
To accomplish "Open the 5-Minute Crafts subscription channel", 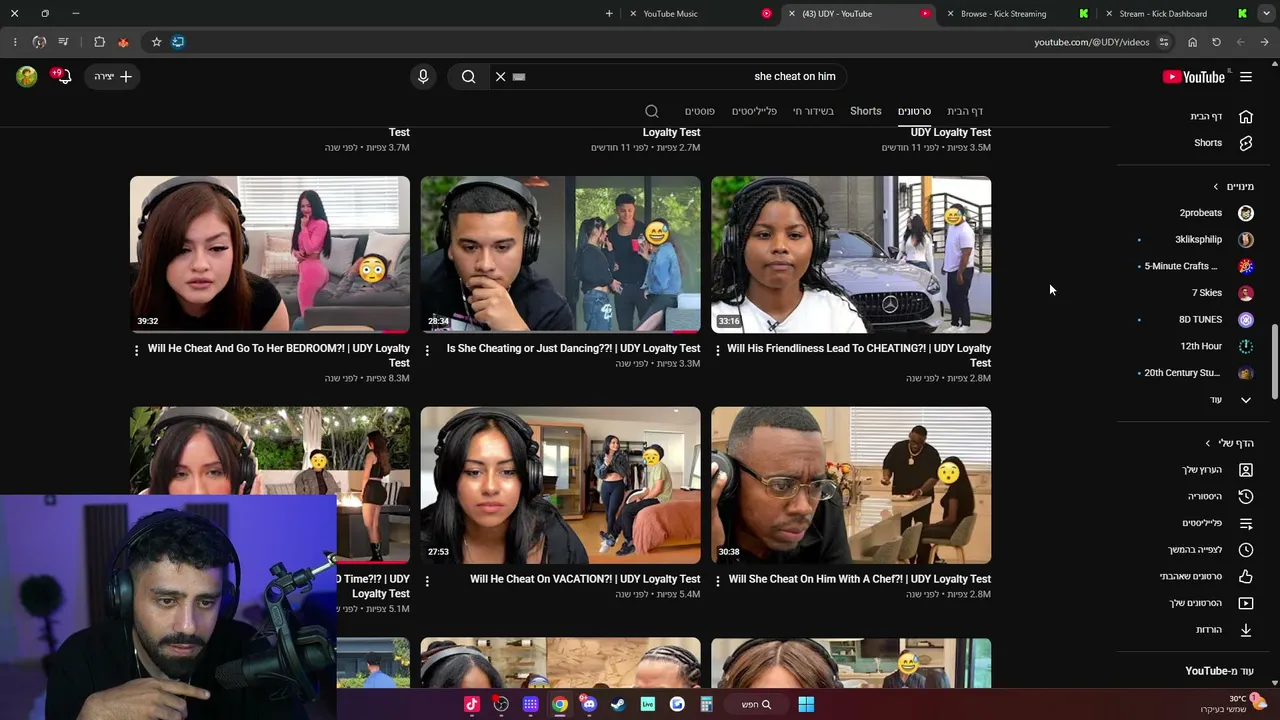I will tap(1198, 267).
